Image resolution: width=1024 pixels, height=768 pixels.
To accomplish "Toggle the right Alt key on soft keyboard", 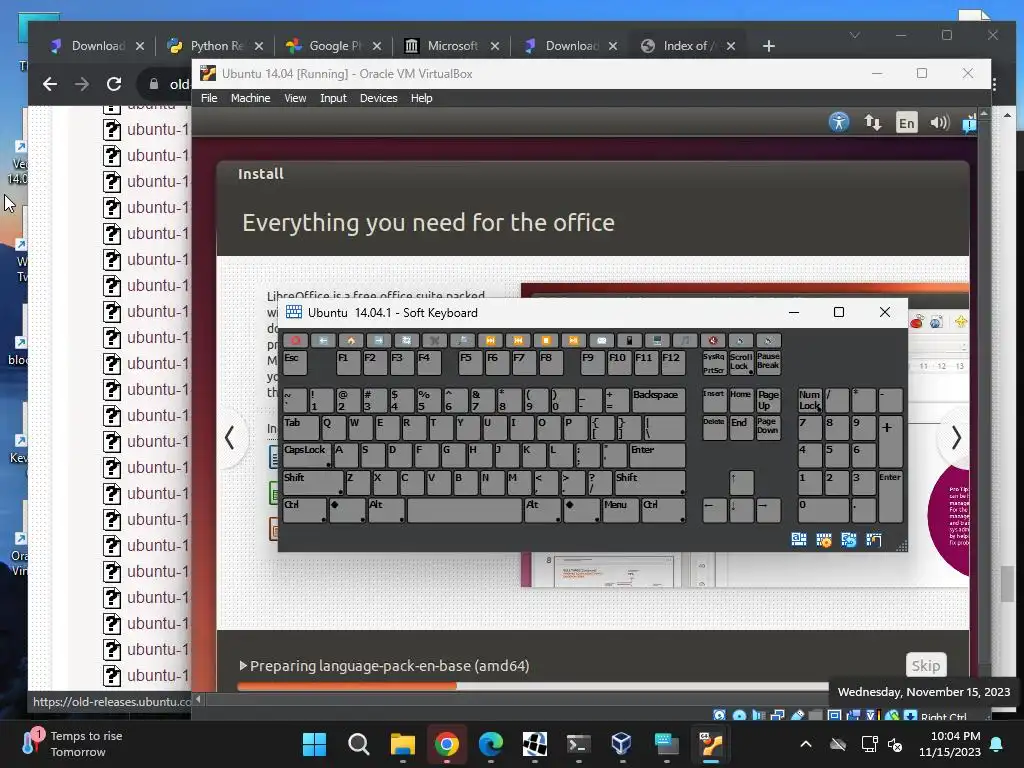I will pyautogui.click(x=543, y=510).
